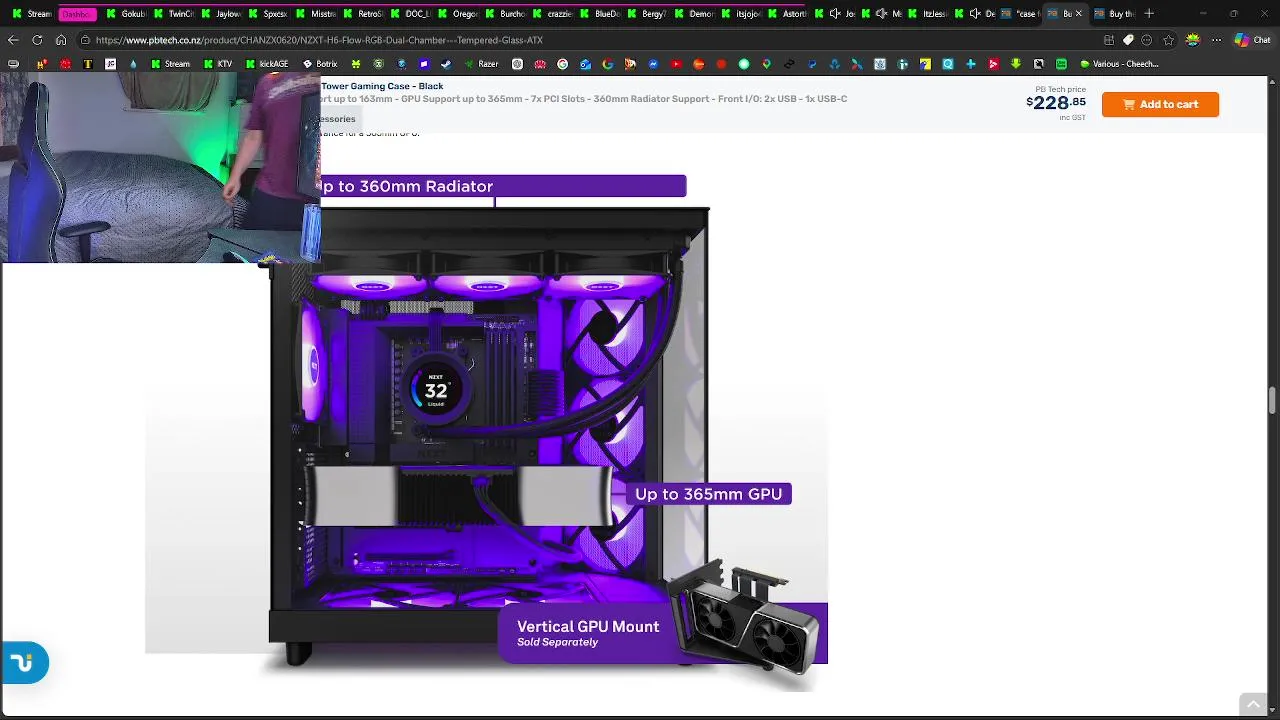
Task: Open the browser profile avatar
Action: [1192, 40]
